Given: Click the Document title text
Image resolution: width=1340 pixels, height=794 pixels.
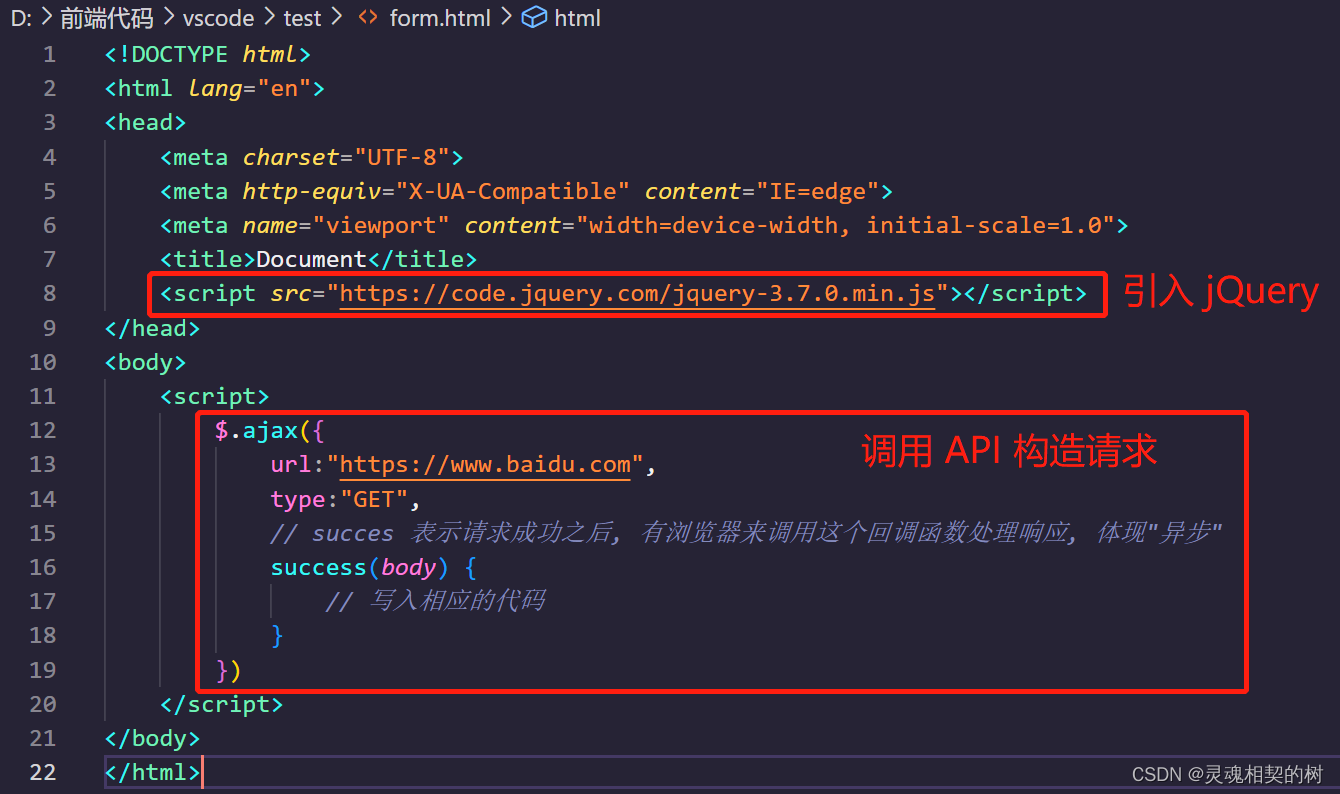Looking at the screenshot, I should tap(312, 259).
